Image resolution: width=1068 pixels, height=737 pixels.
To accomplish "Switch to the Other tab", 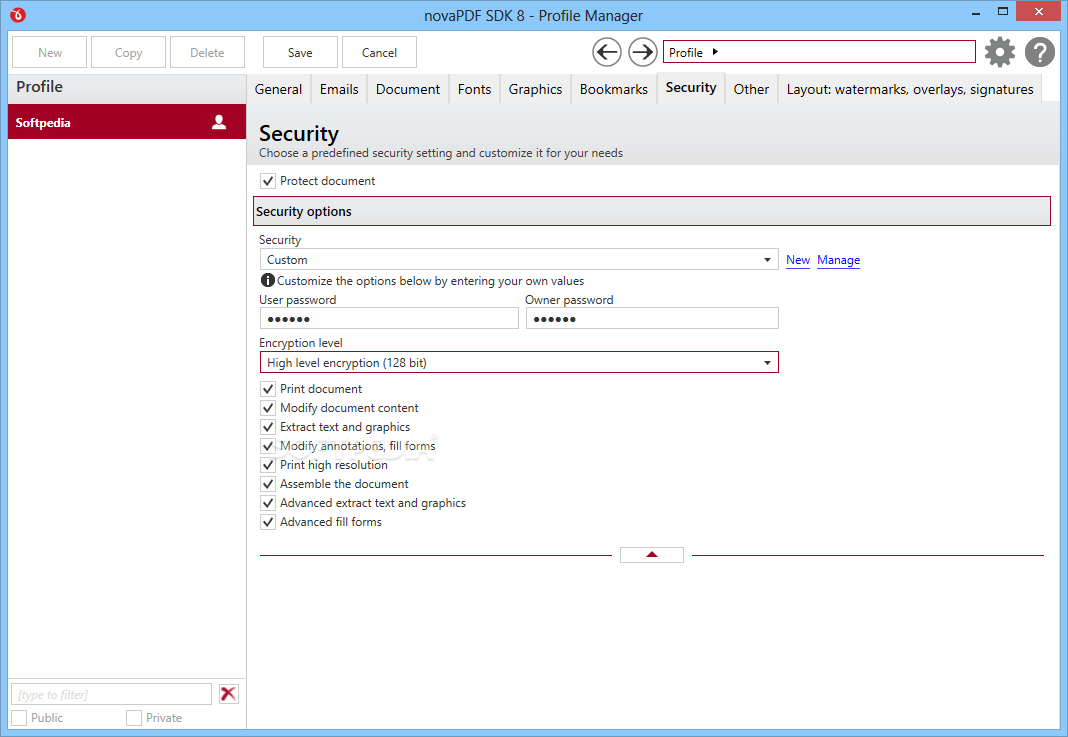I will click(751, 89).
